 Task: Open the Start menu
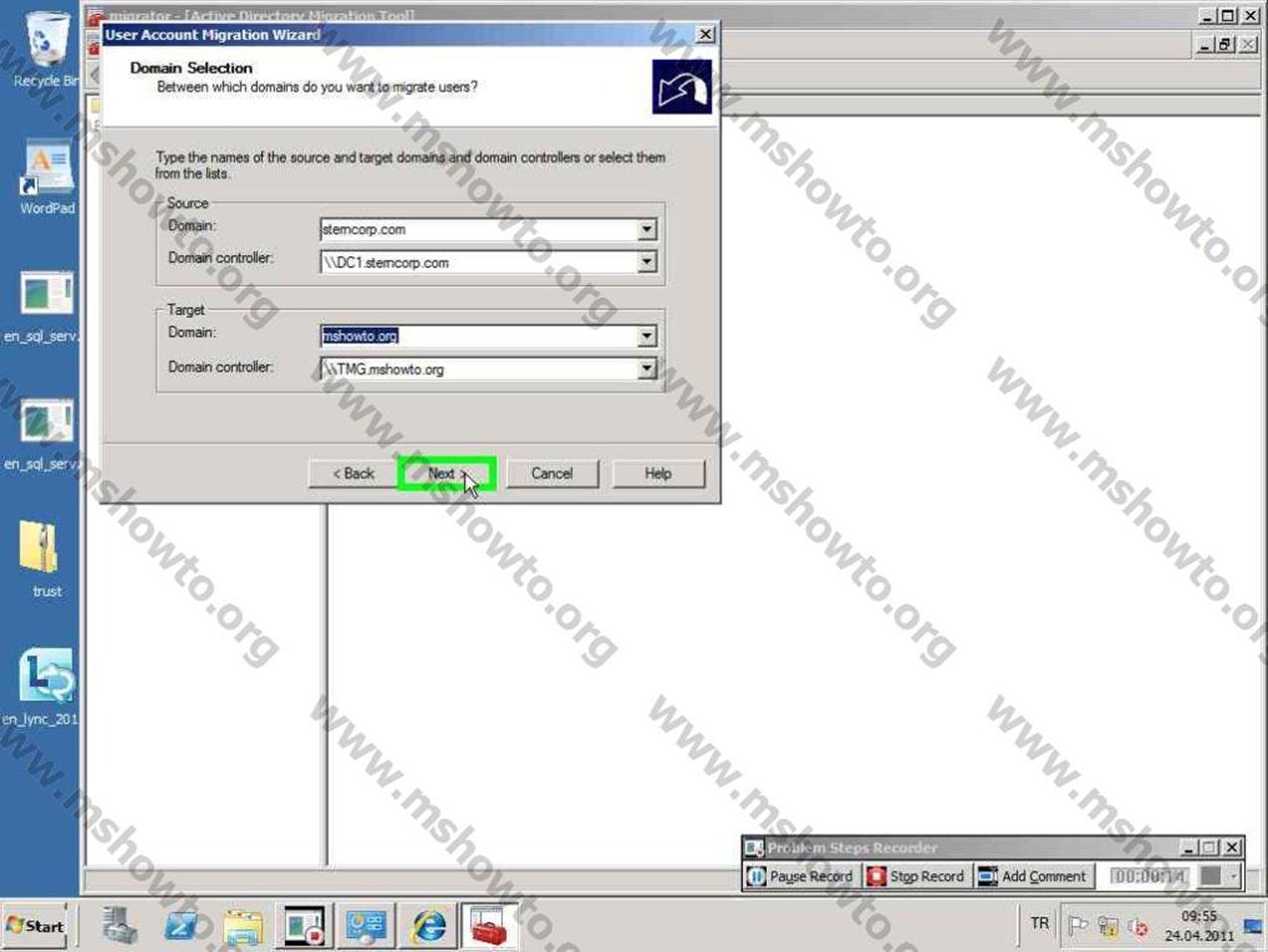(36, 926)
